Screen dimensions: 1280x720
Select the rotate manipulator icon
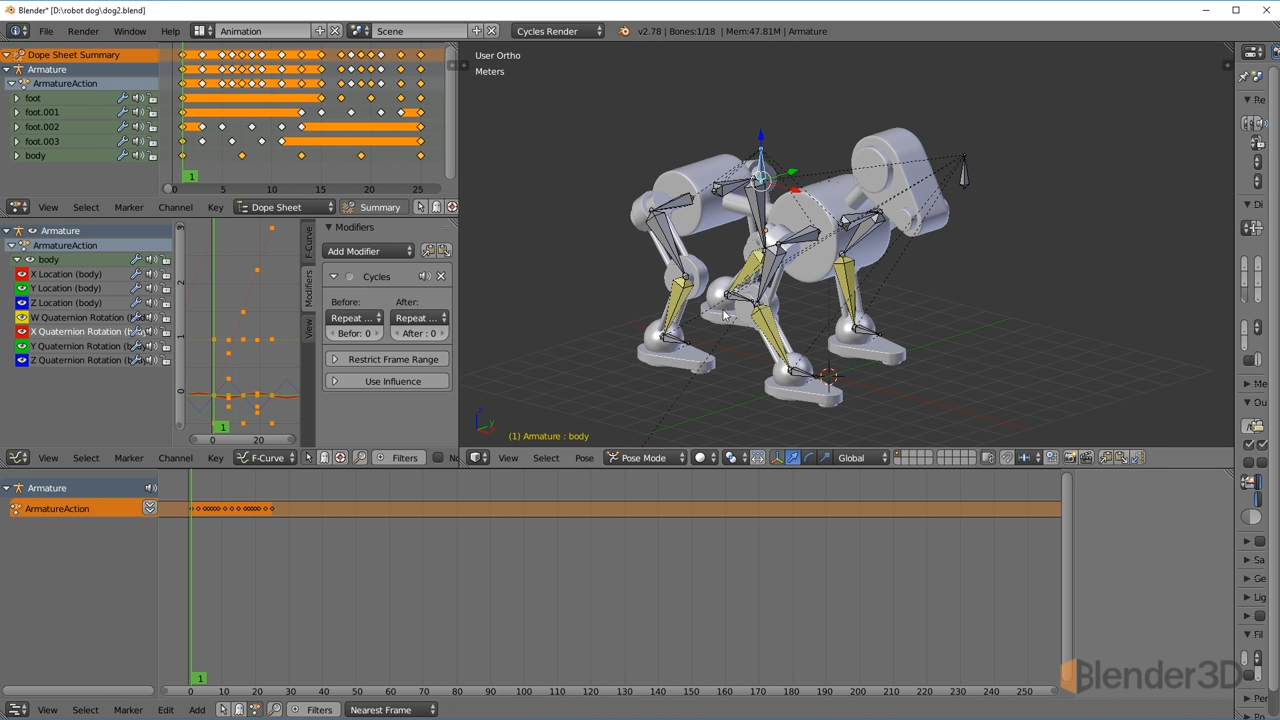808,458
